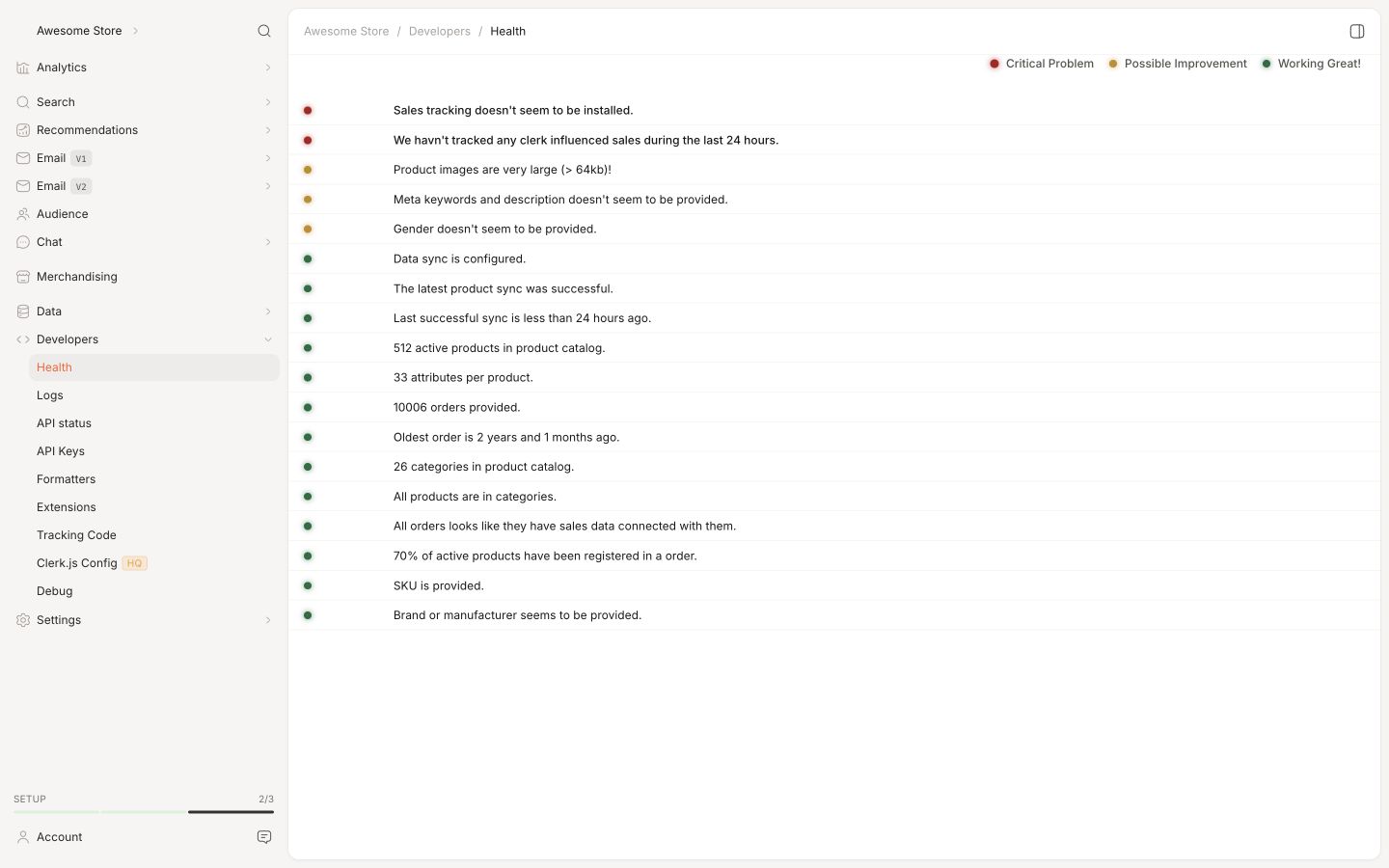Open the Debug page
Screen dimensions: 1389x868
pyautogui.click(x=154, y=591)
